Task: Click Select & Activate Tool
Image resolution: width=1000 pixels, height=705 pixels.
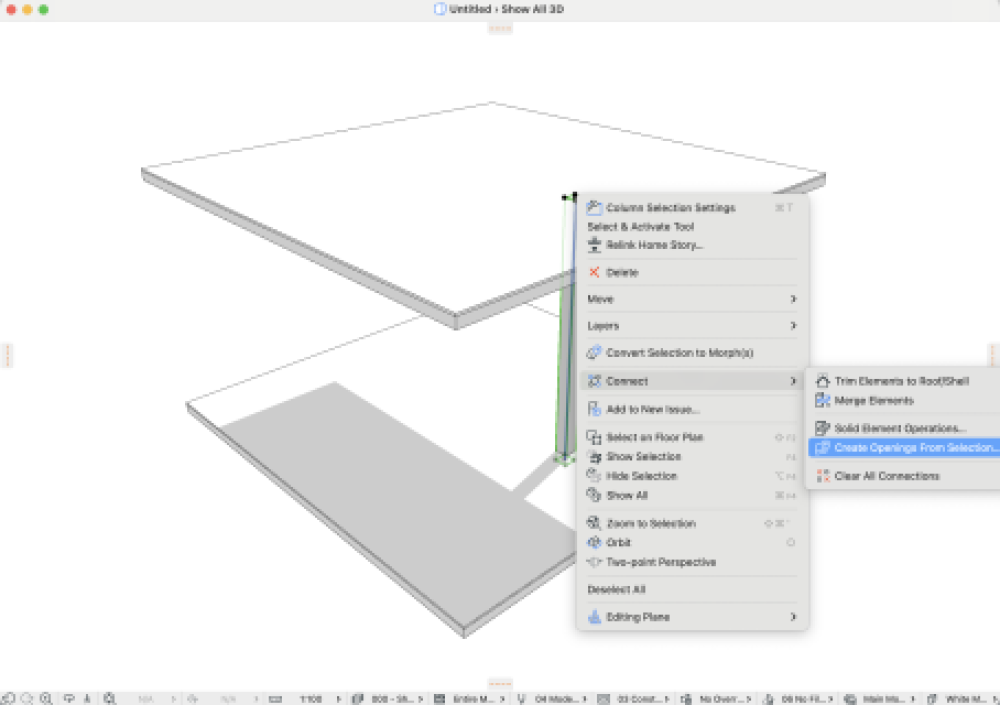Action: pyautogui.click(x=640, y=227)
